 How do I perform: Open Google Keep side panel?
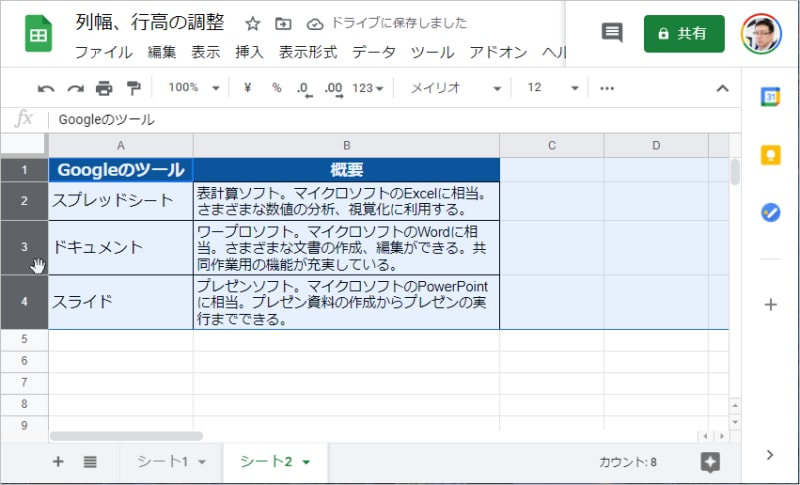coord(770,155)
